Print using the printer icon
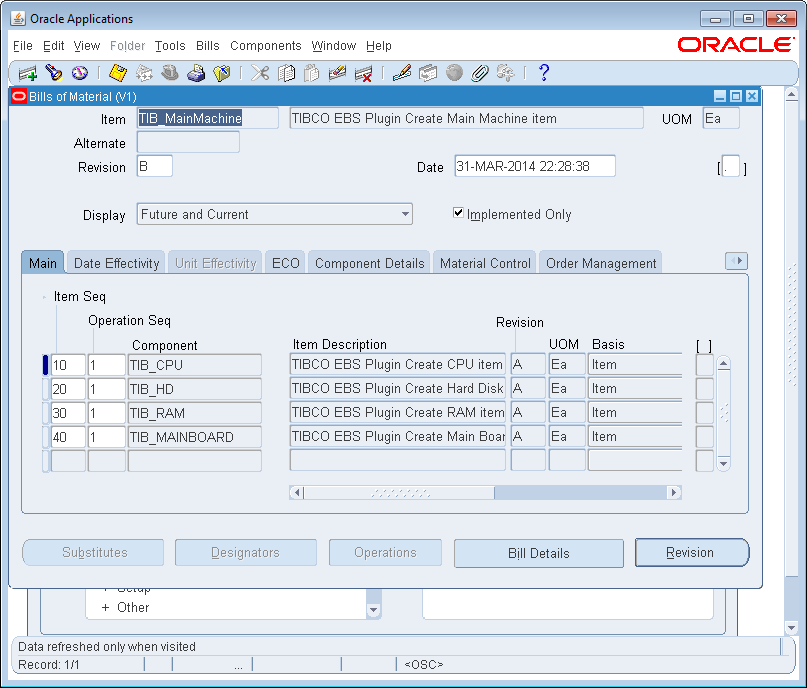The width and height of the screenshot is (807, 688). click(x=196, y=73)
